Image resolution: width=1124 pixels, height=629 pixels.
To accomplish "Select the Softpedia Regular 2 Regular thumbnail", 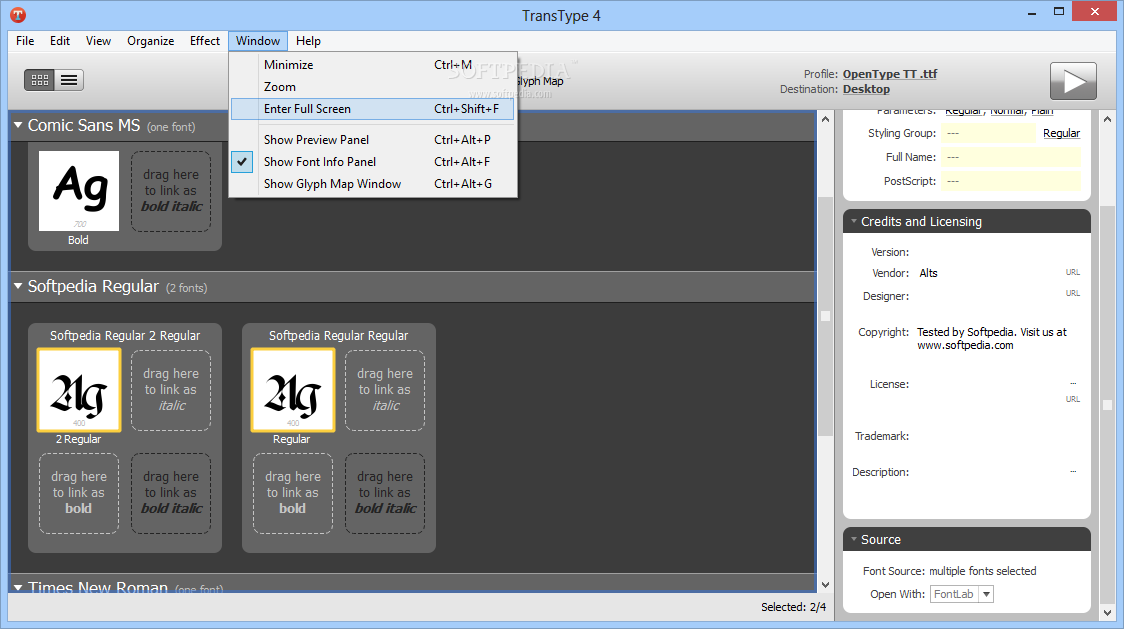I will (x=79, y=390).
